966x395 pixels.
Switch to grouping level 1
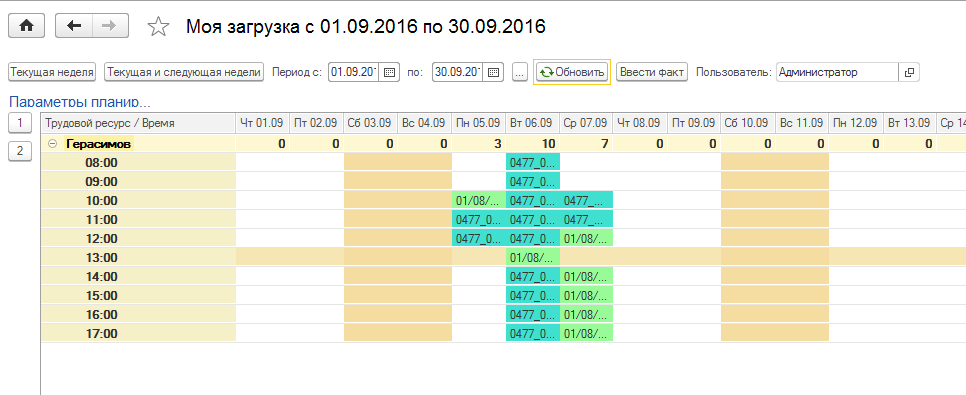tap(20, 123)
